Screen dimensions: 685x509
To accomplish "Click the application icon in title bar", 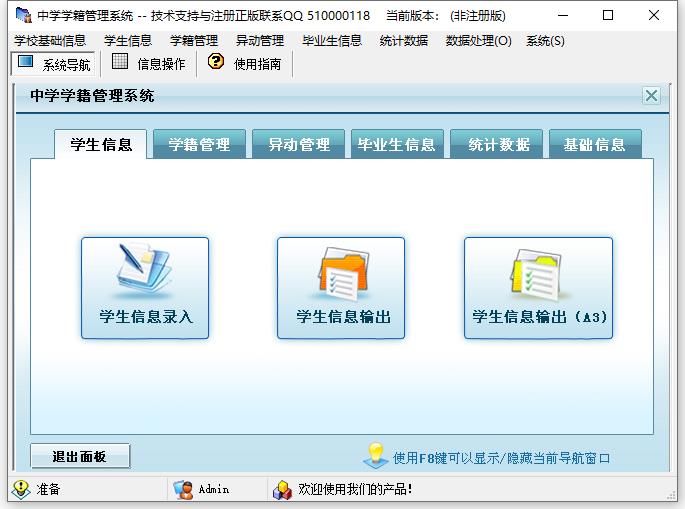I will pyautogui.click(x=24, y=15).
